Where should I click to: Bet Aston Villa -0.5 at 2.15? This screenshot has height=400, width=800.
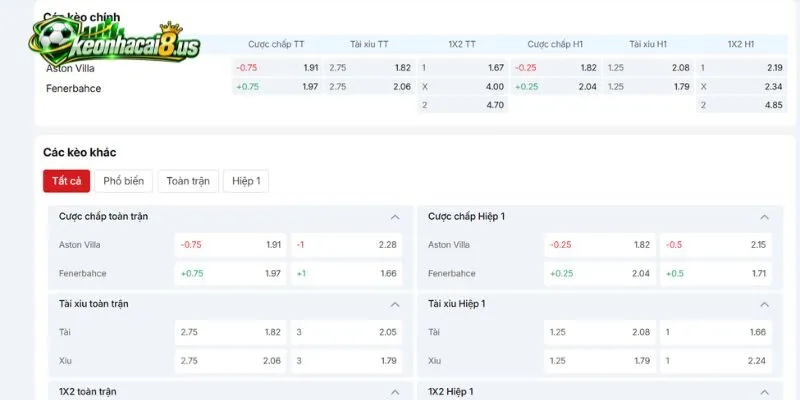(x=716, y=245)
